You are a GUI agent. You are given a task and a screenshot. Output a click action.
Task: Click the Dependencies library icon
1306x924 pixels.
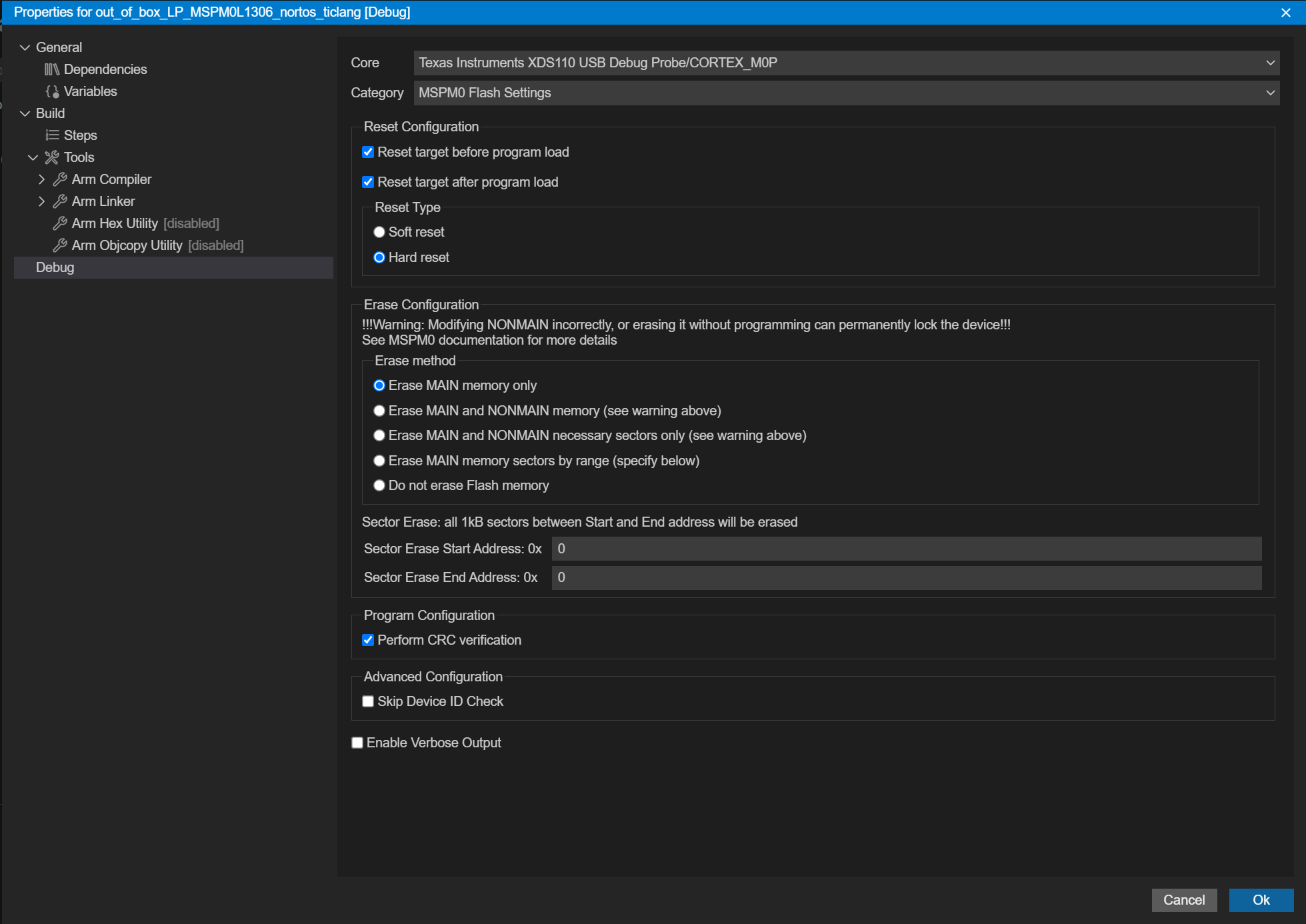(x=52, y=69)
